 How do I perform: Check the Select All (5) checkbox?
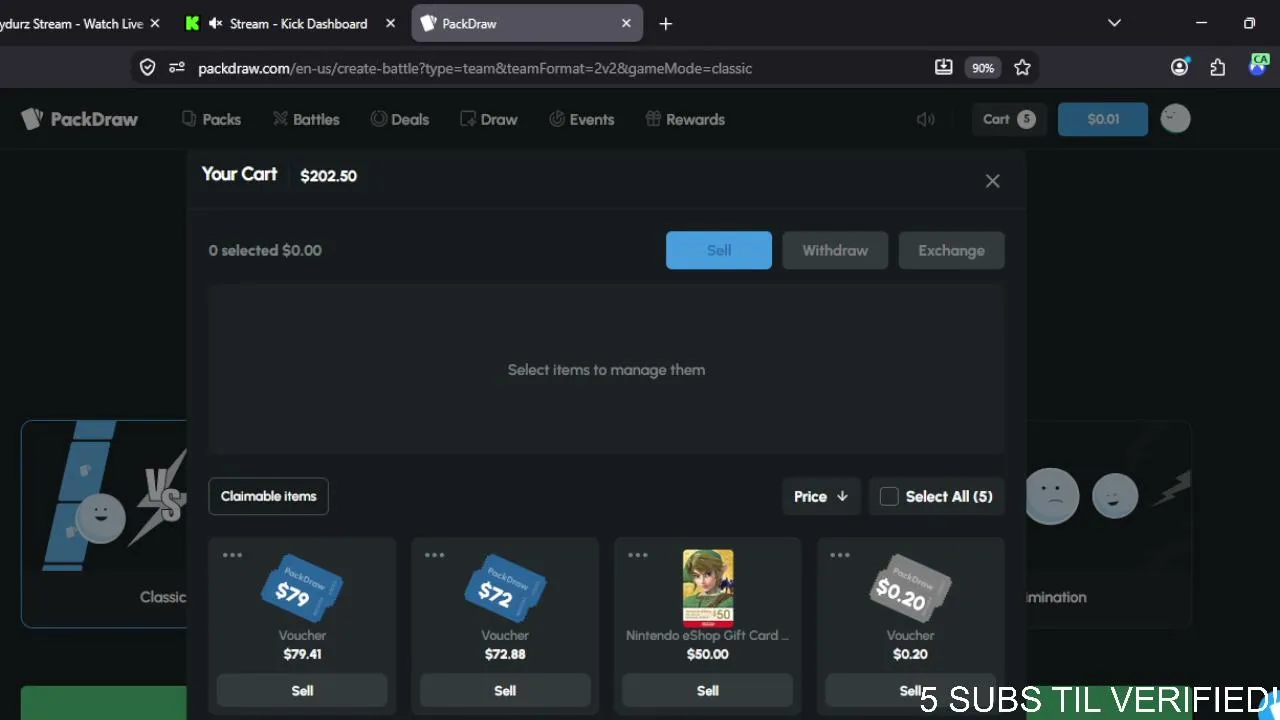click(x=889, y=496)
